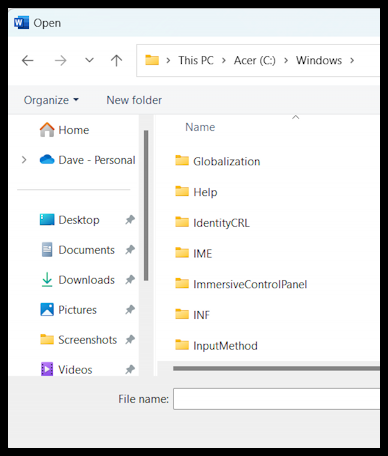This screenshot has width=388, height=456.
Task: Open recent locations dropdown chevron
Action: pos(89,60)
